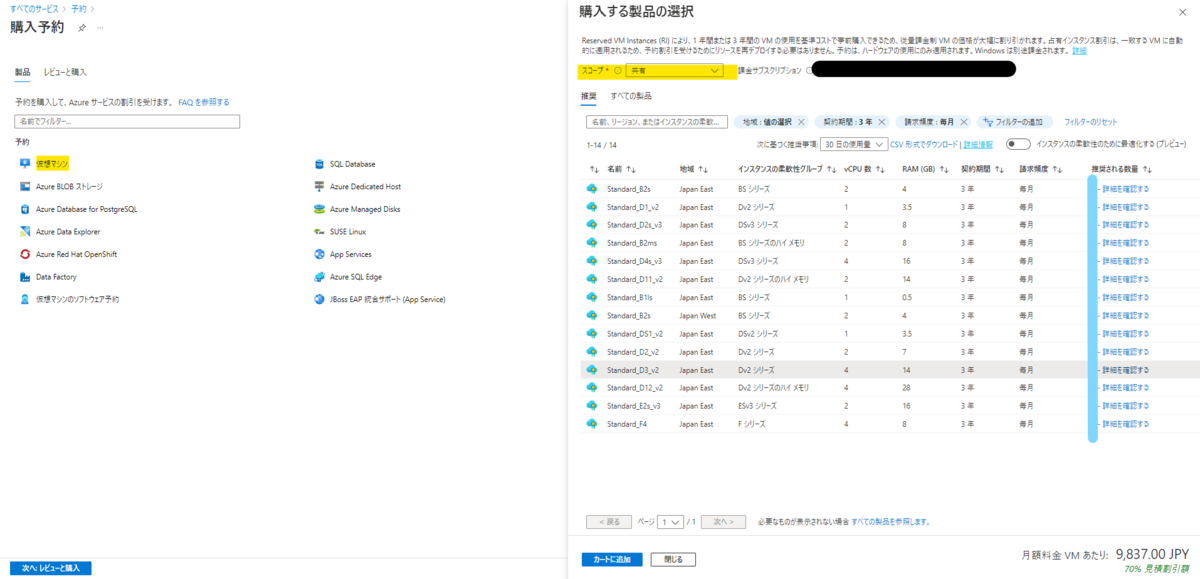Click the SUSE Linux service icon

click(x=317, y=231)
